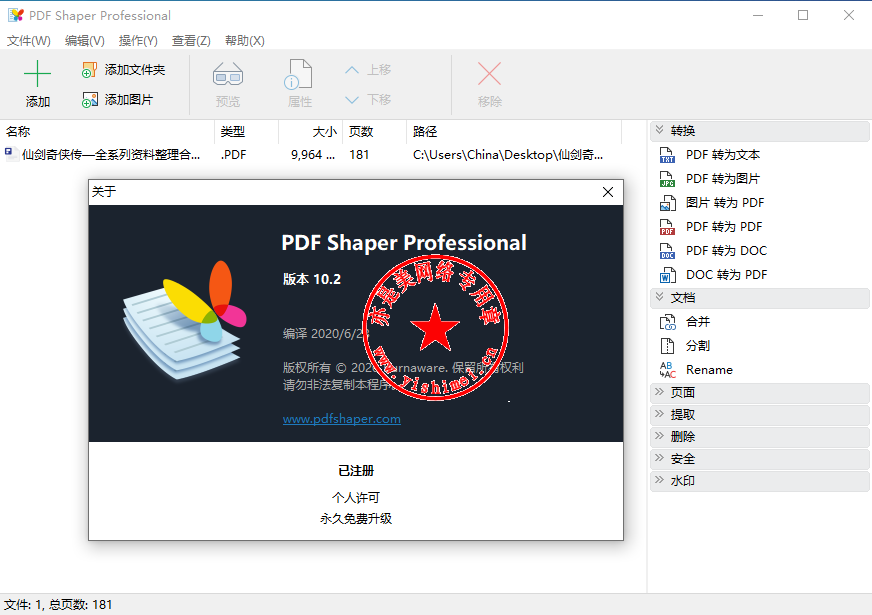Viewport: 872px width, 615px height.
Task: Expand the Pages (页面) section
Action: 660,392
